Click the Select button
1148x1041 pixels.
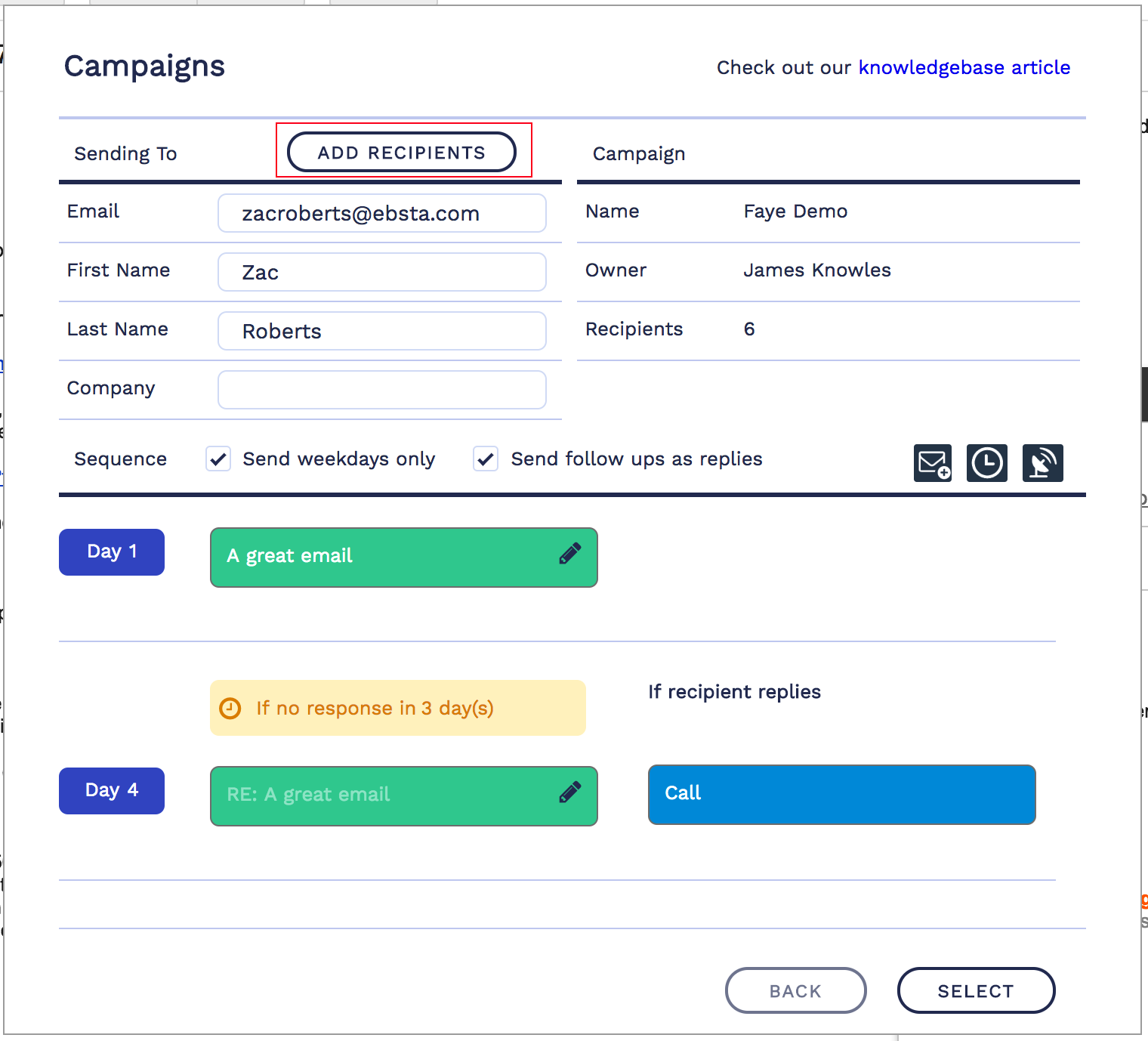(975, 990)
